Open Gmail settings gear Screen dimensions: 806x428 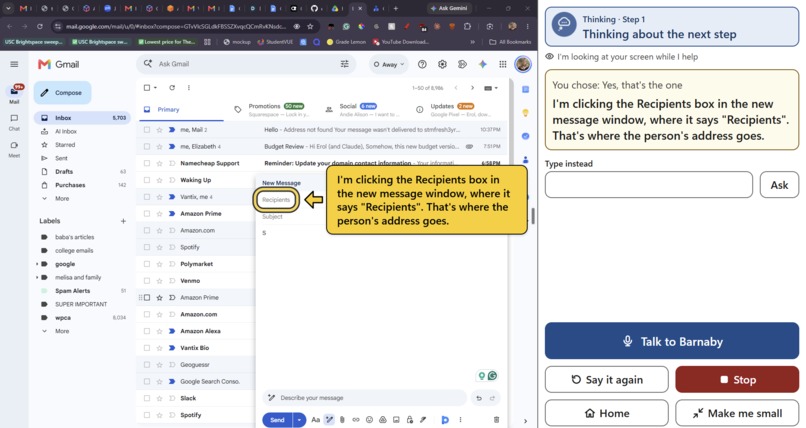(442, 64)
